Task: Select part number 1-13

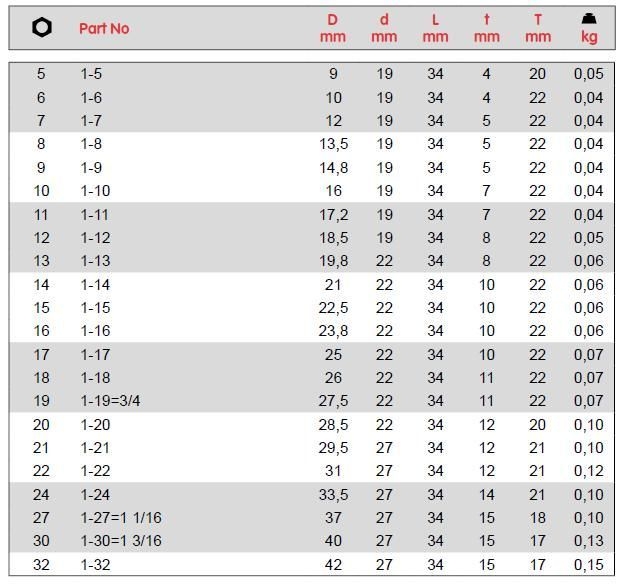Action: (95, 261)
